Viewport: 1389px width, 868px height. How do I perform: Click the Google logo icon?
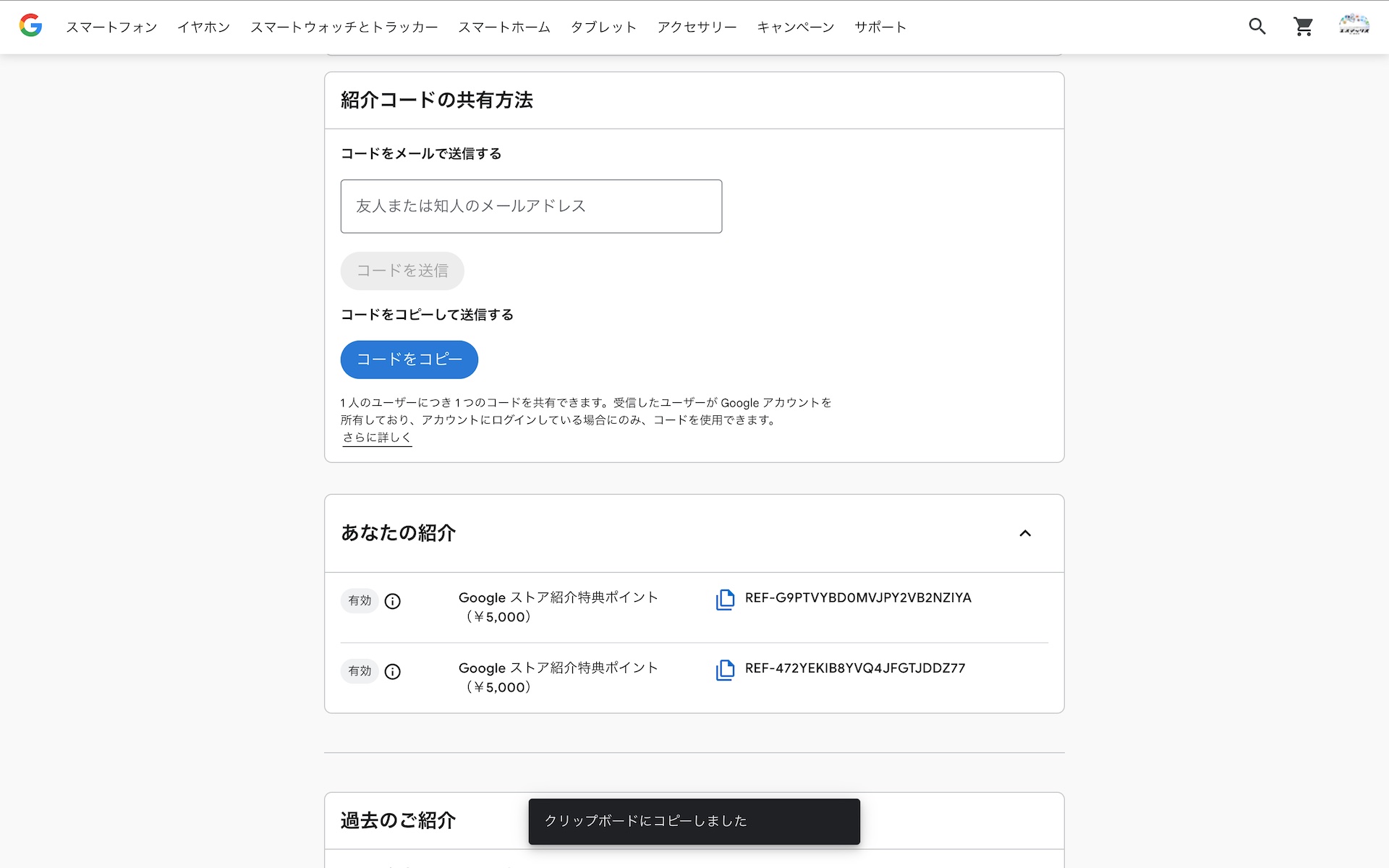click(30, 26)
